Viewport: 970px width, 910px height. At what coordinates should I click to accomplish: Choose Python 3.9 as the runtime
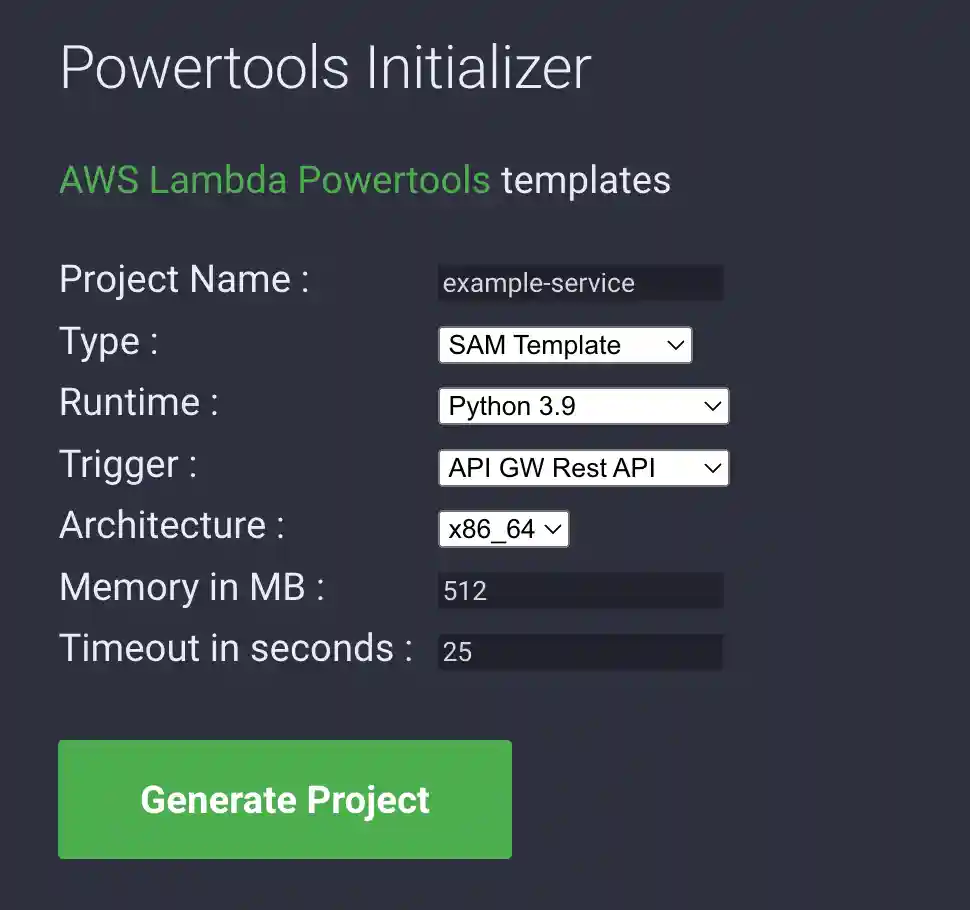583,406
